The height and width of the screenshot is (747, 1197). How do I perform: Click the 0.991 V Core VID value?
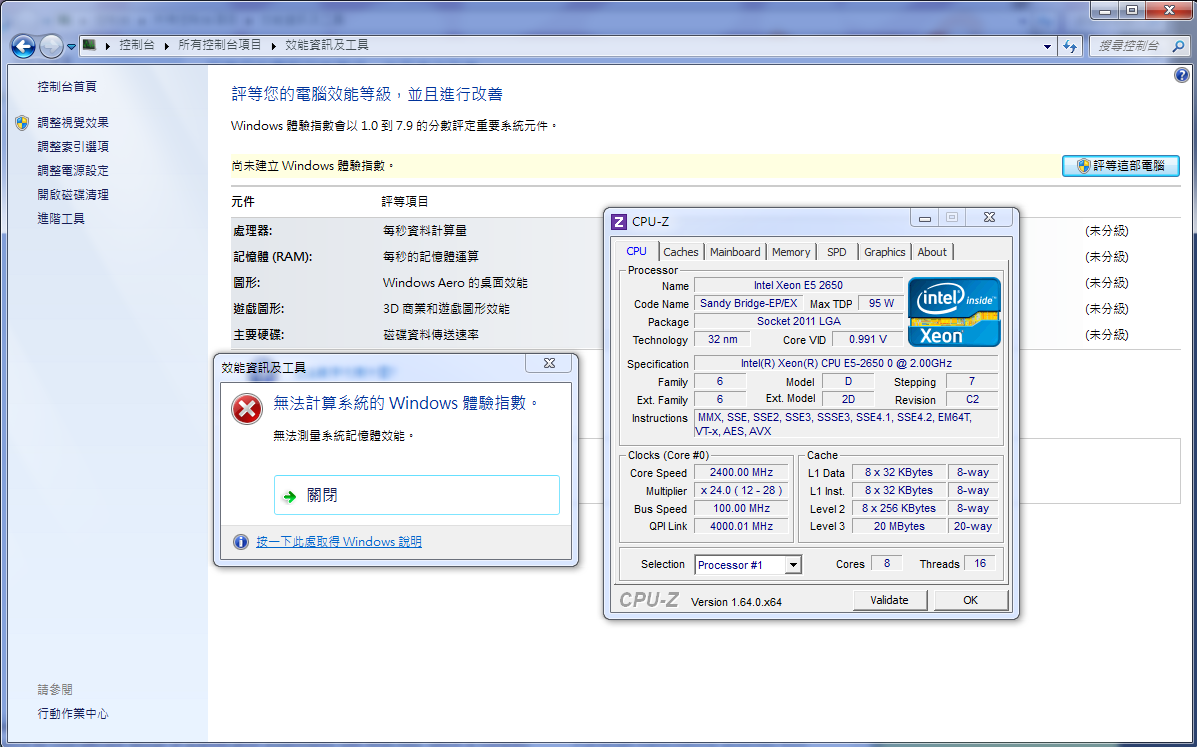867,340
